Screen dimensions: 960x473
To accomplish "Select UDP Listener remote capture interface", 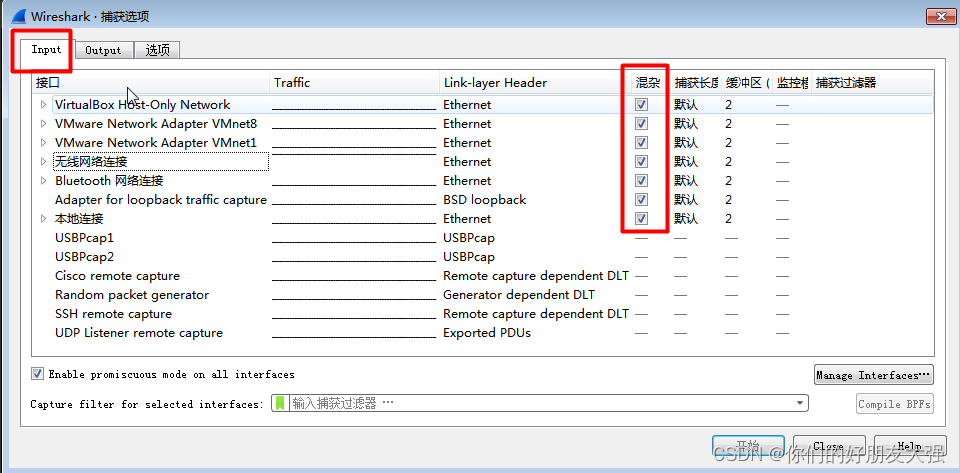I will pos(482,332).
